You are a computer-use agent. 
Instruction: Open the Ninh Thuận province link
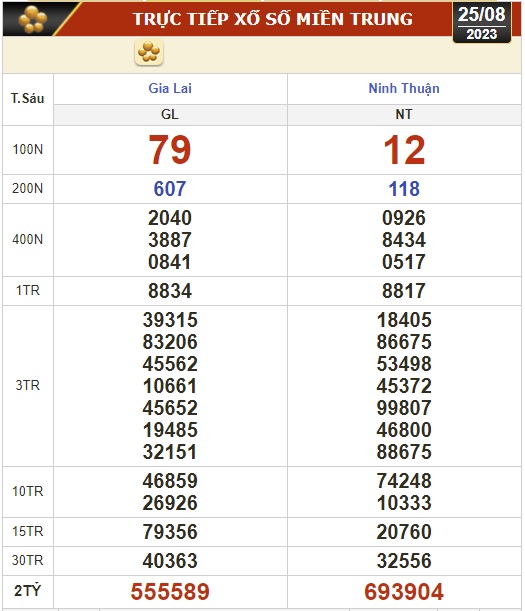click(x=404, y=88)
